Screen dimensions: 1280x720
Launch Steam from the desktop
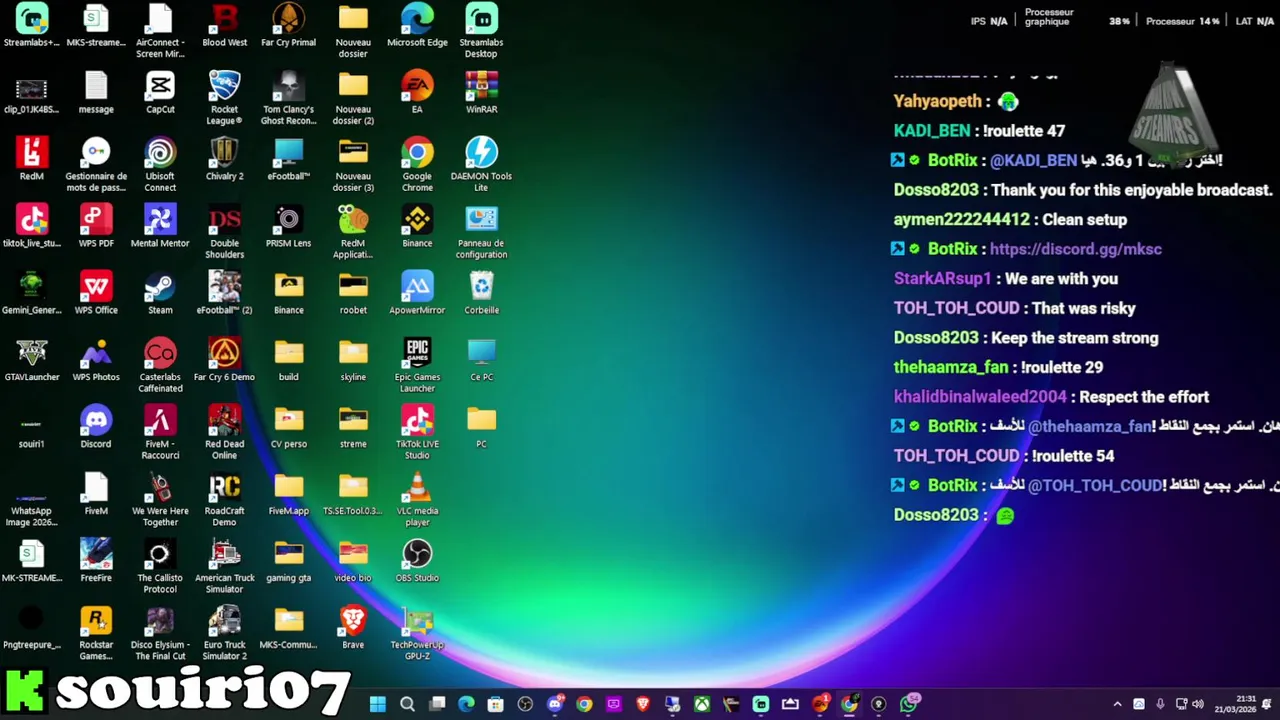(160, 293)
